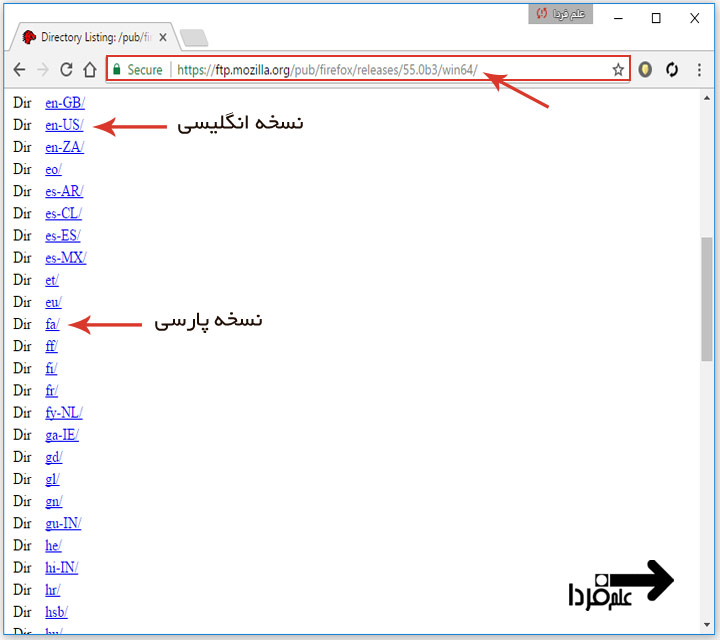Screen dimensions: 720x640
Task: Bookmark this page with the star icon
Action: tap(618, 70)
